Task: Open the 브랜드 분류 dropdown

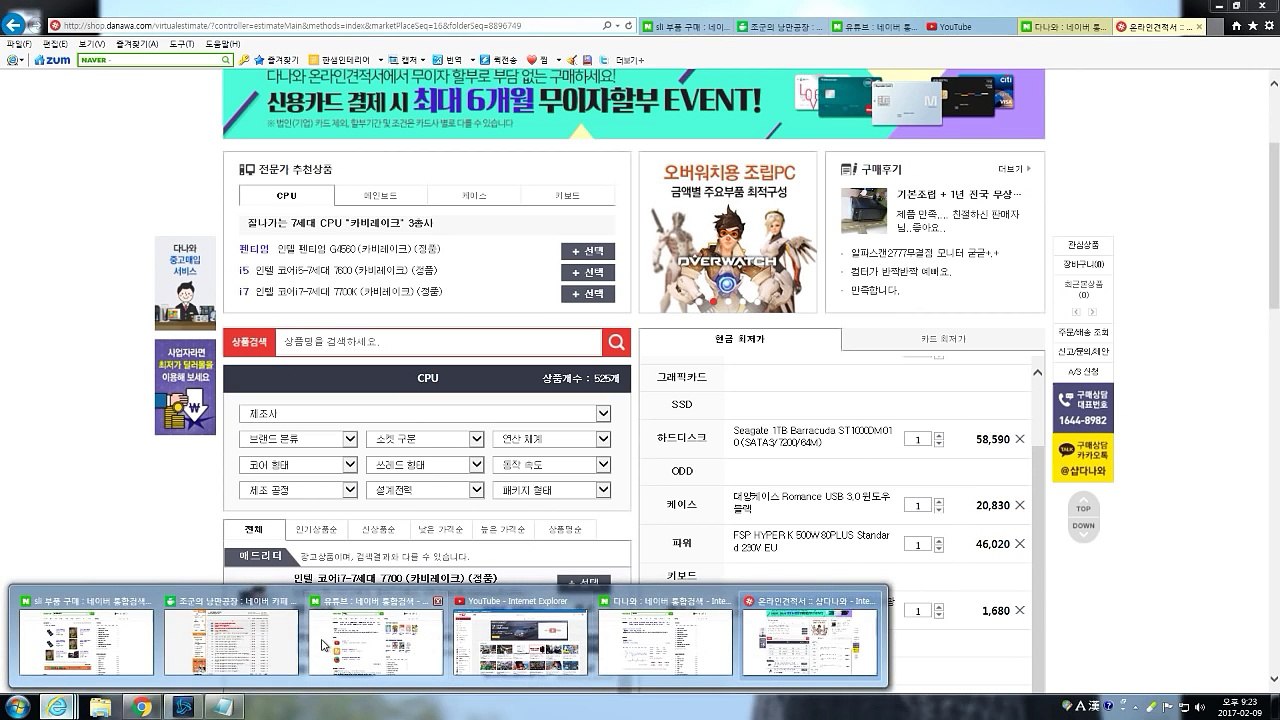Action: 298,439
